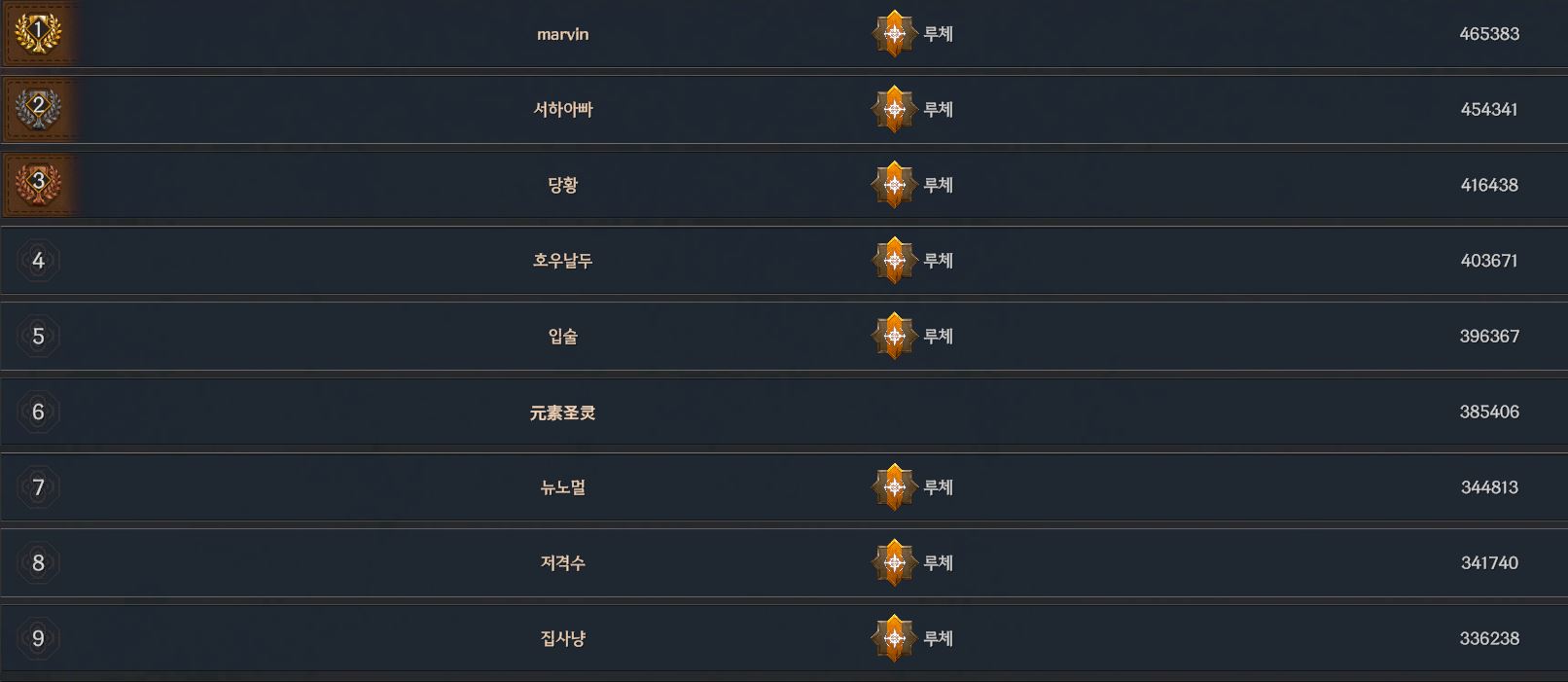1568x682 pixels.
Task: Click the class emblem in 저격수's row
Action: [x=894, y=562]
